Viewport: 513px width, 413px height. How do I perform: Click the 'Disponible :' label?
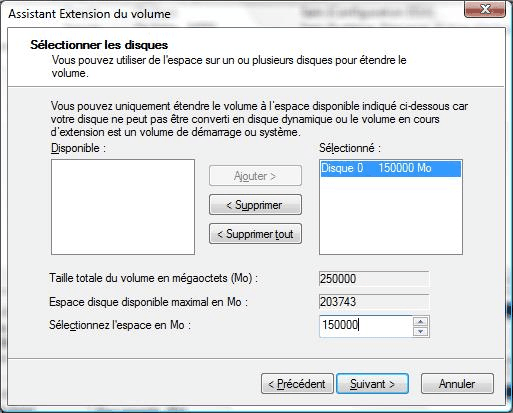78,148
